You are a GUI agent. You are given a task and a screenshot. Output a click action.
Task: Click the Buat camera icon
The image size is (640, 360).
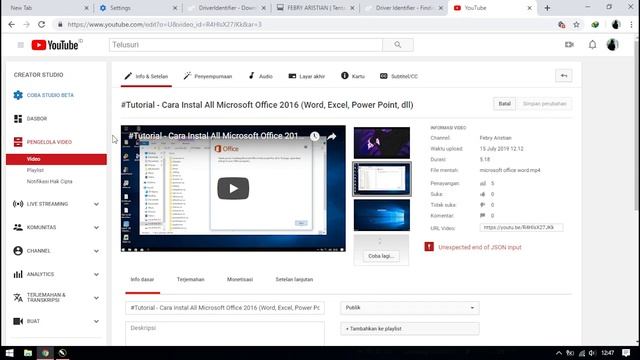click(x=18, y=321)
